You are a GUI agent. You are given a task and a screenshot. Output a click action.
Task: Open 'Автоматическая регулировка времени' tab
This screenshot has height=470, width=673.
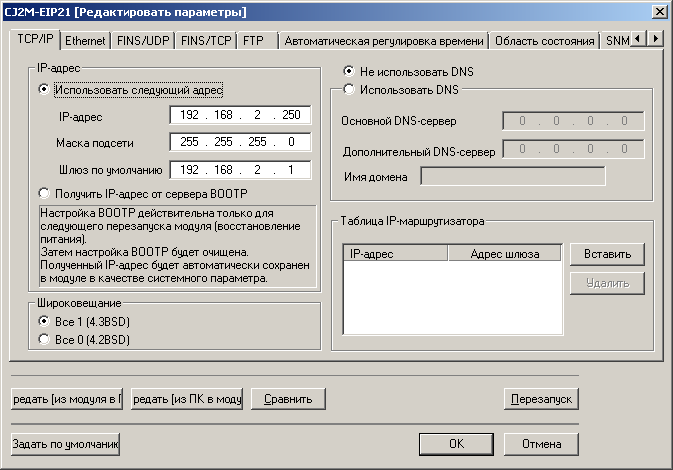pyautogui.click(x=384, y=41)
